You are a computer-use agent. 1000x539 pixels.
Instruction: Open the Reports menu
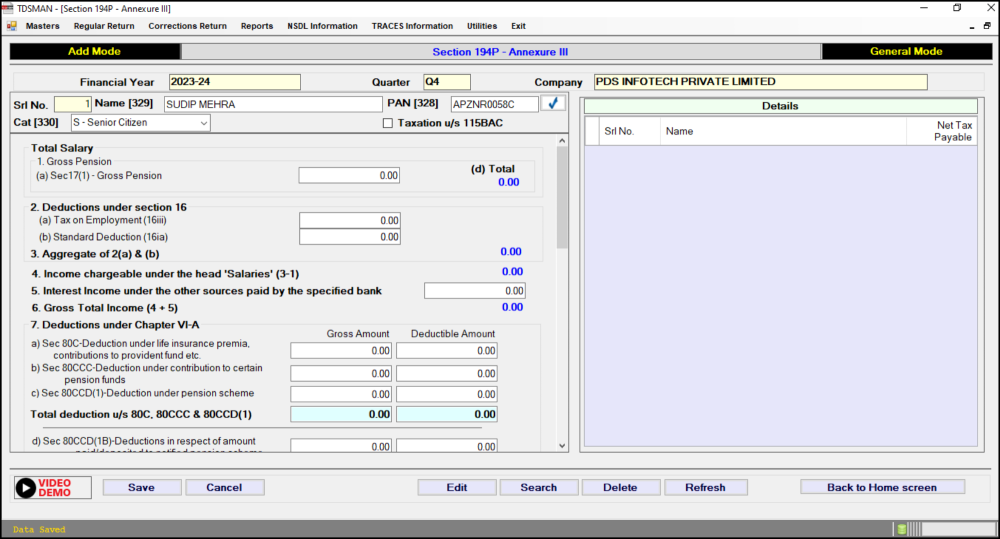[257, 26]
